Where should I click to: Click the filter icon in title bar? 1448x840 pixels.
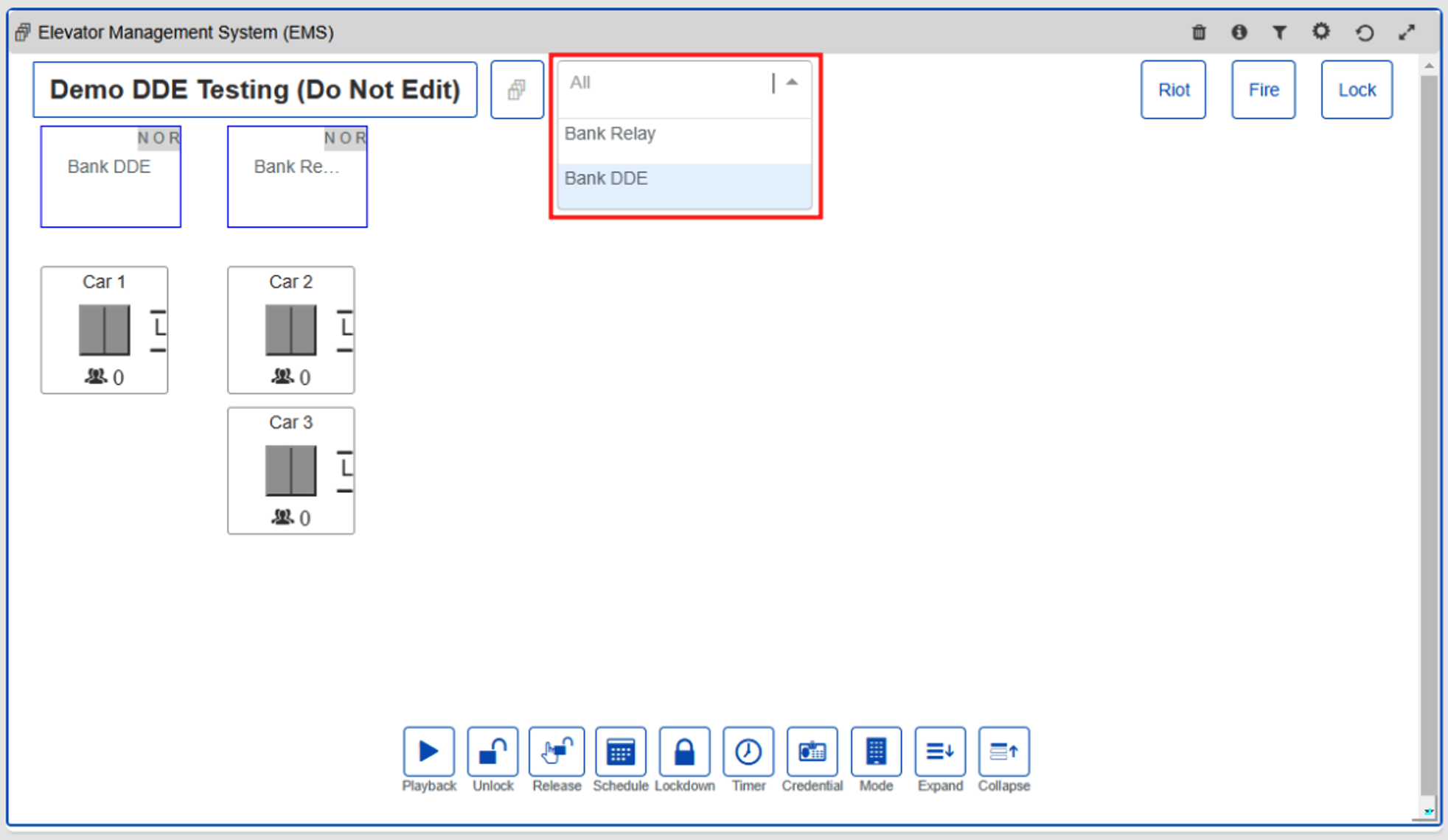click(1279, 32)
